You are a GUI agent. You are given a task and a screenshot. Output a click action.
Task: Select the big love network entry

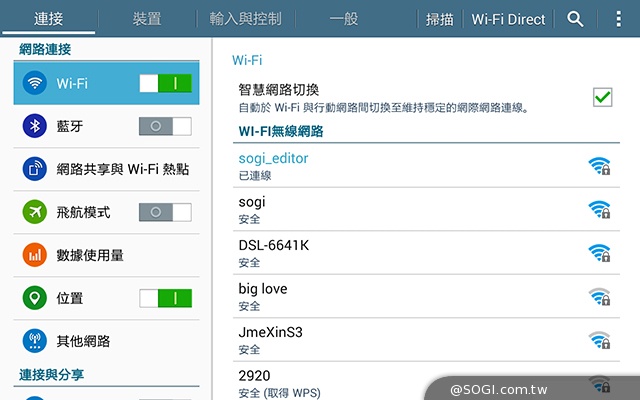pyautogui.click(x=427, y=296)
